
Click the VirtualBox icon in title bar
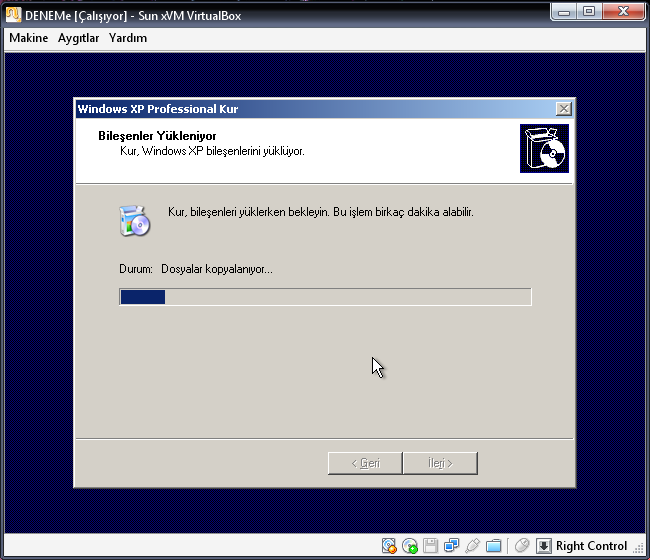click(13, 15)
